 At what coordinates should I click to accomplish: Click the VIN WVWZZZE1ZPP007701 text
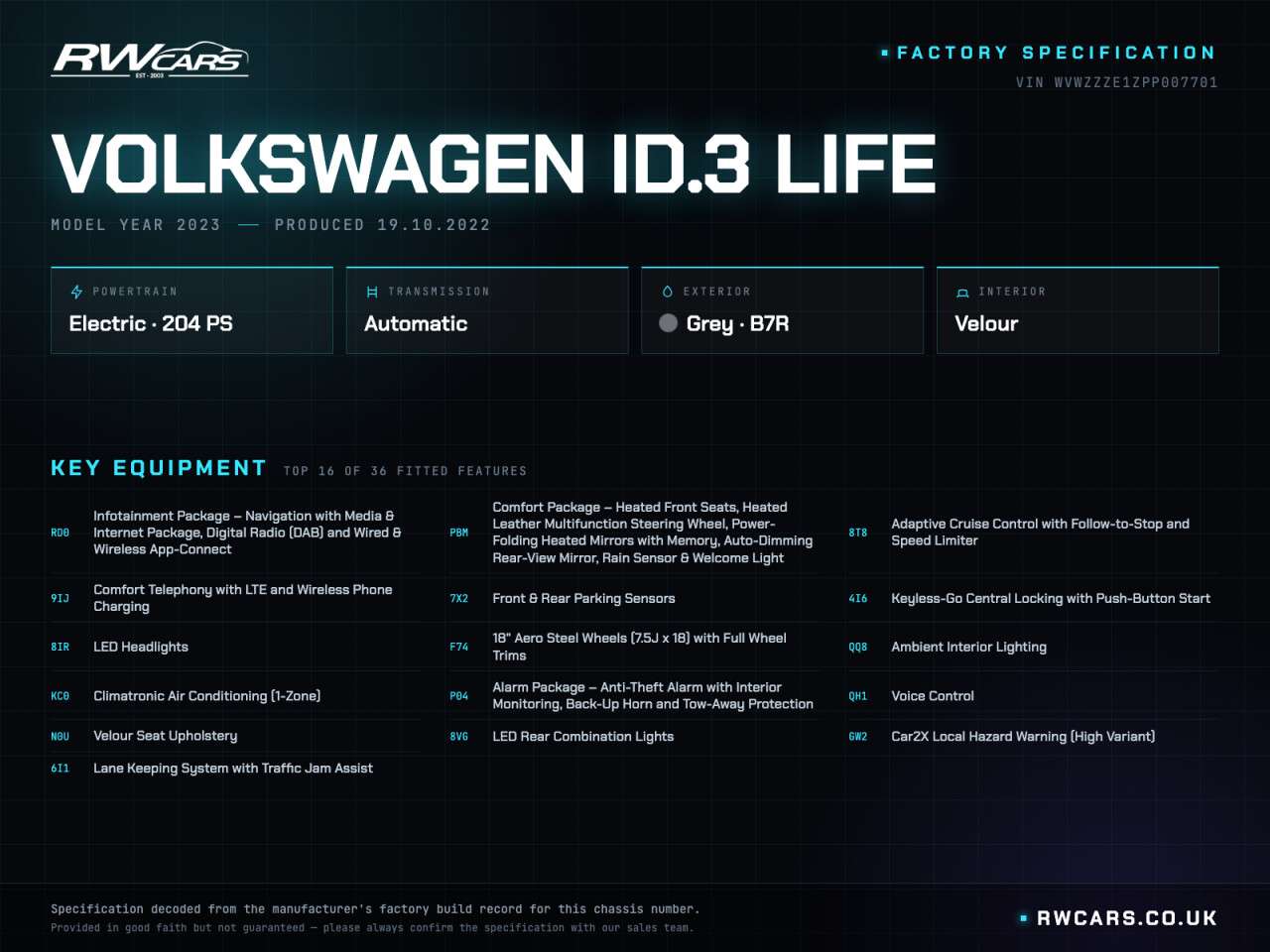click(1116, 82)
